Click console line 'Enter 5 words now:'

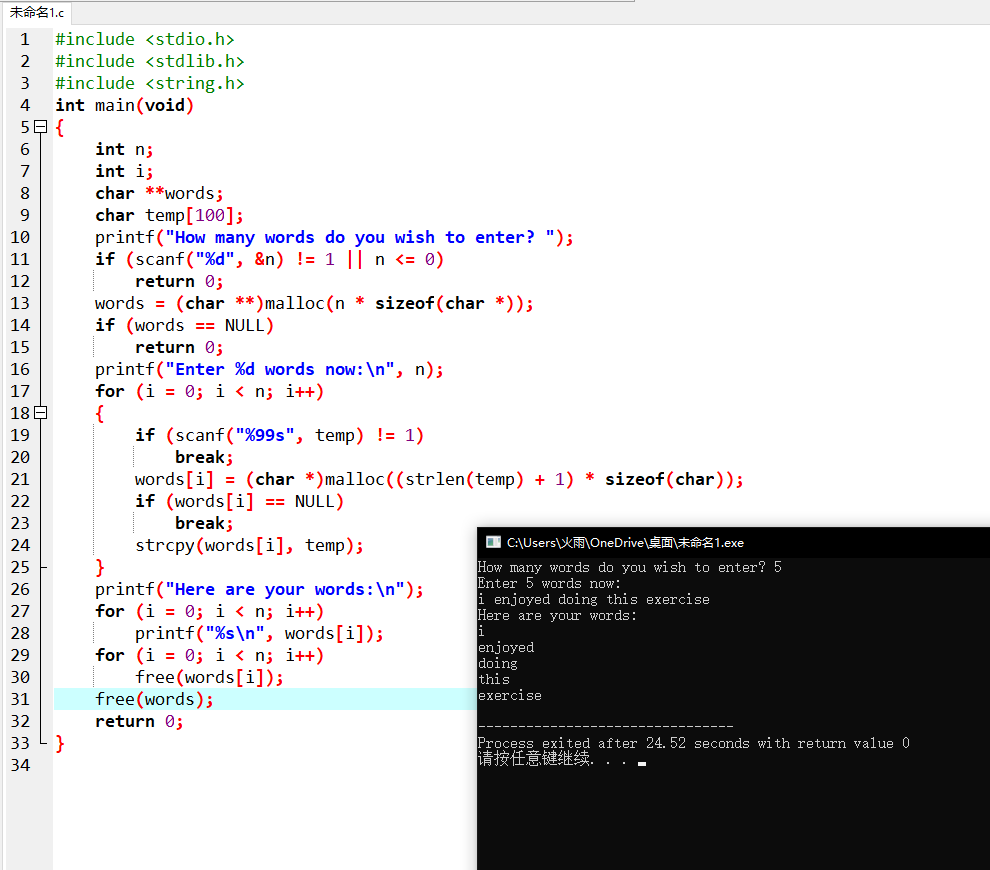[549, 583]
